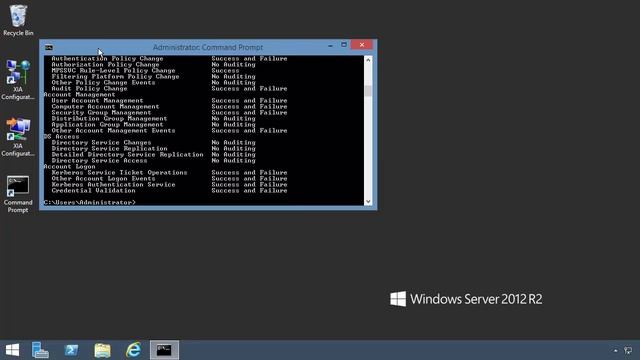This screenshot has height=360, width=640.
Task: Open the Recycle Bin desktop icon
Action: [18, 20]
